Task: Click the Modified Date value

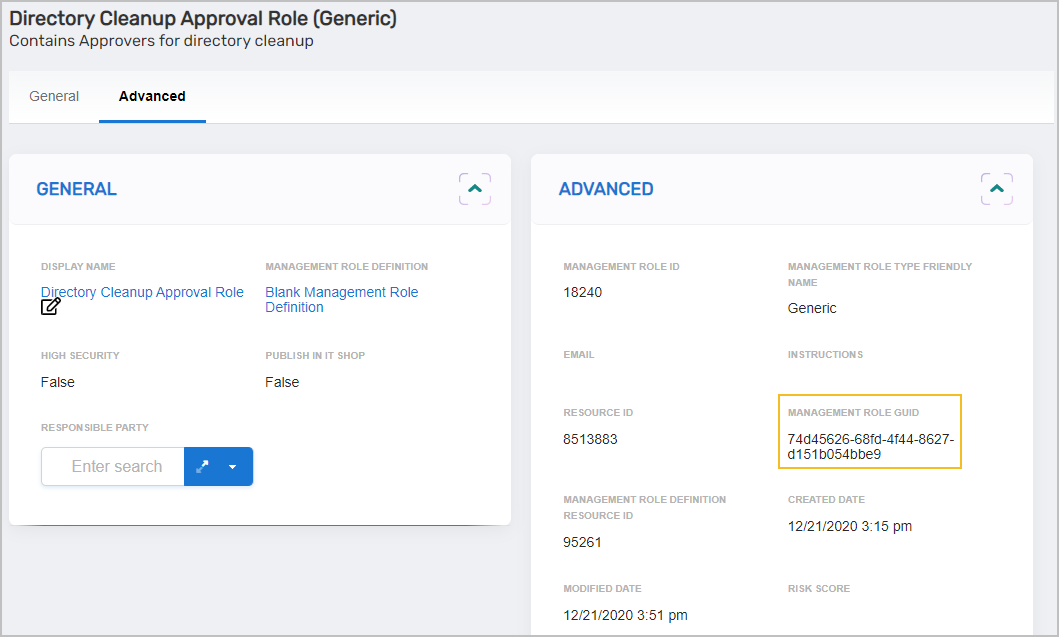Action: [625, 615]
